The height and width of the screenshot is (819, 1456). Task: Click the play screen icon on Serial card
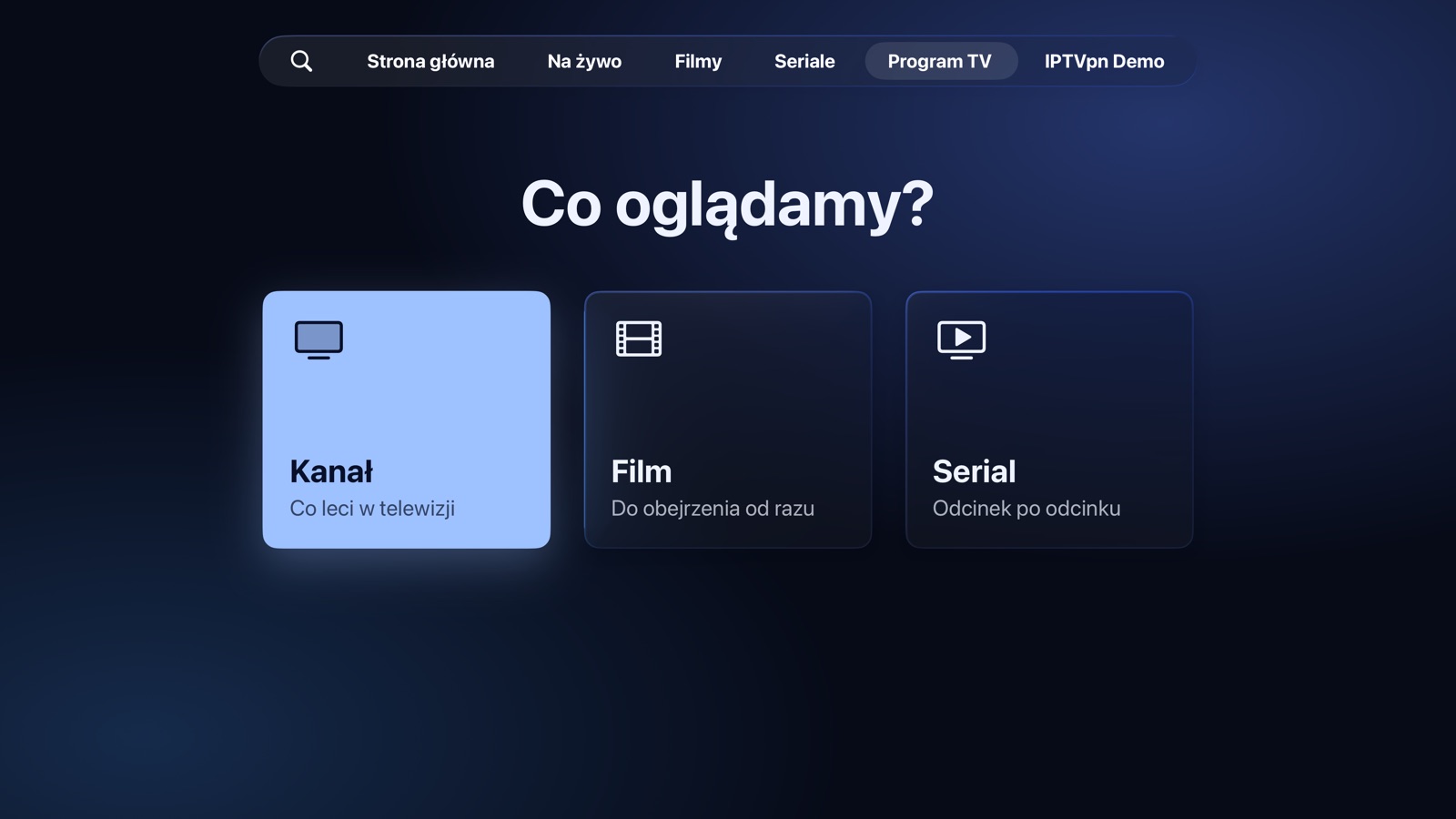click(x=962, y=339)
